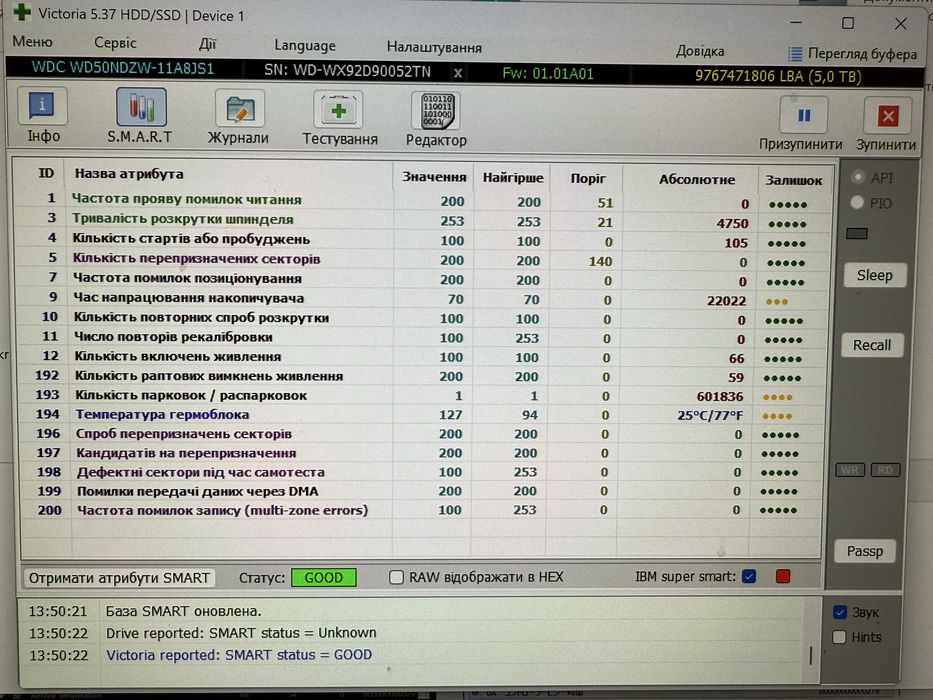Screen dimensions: 933x700
Task: Select row Помилки передачі даних через DMA
Action: coord(420,491)
